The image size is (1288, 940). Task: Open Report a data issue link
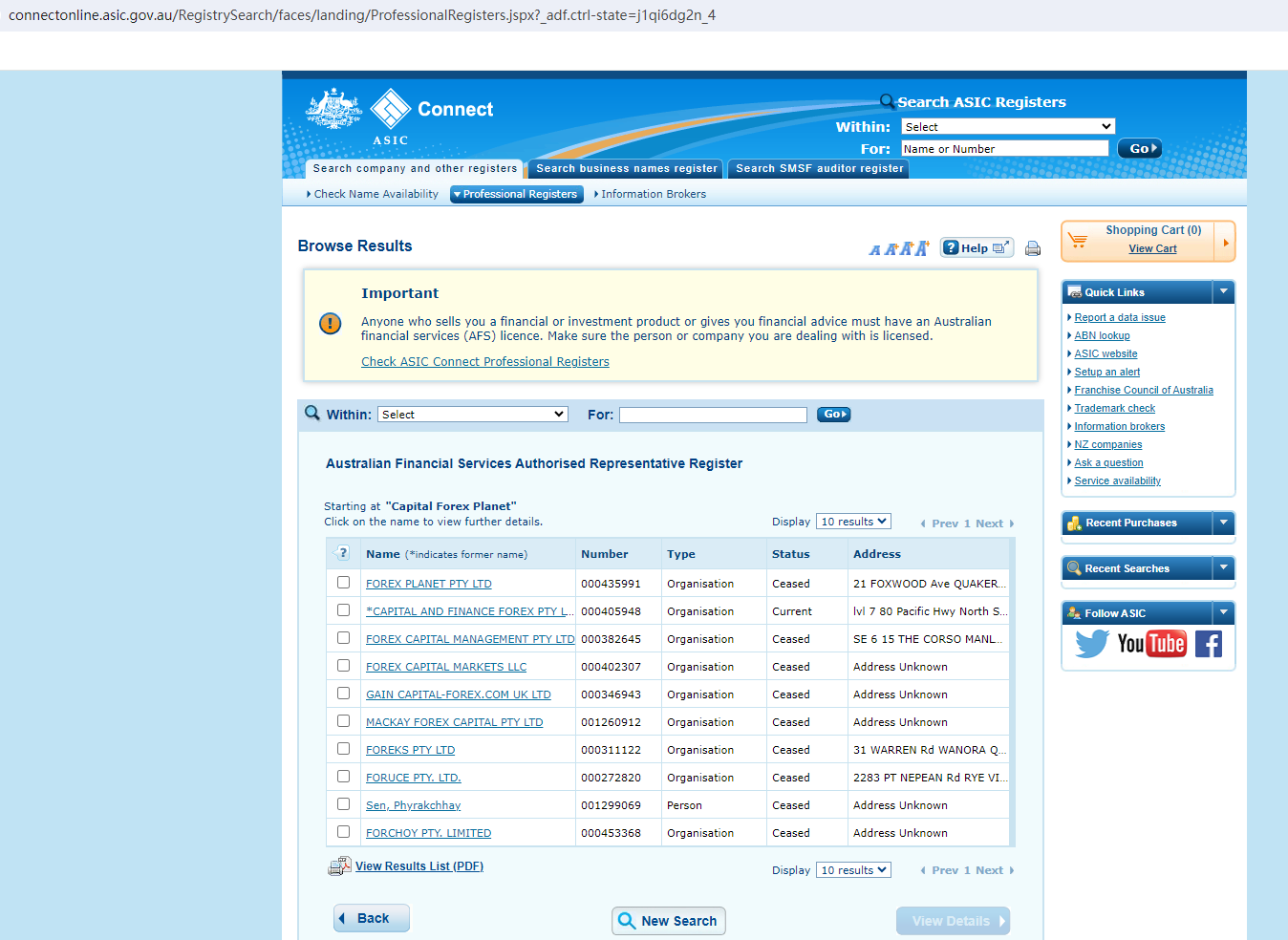[1120, 317]
